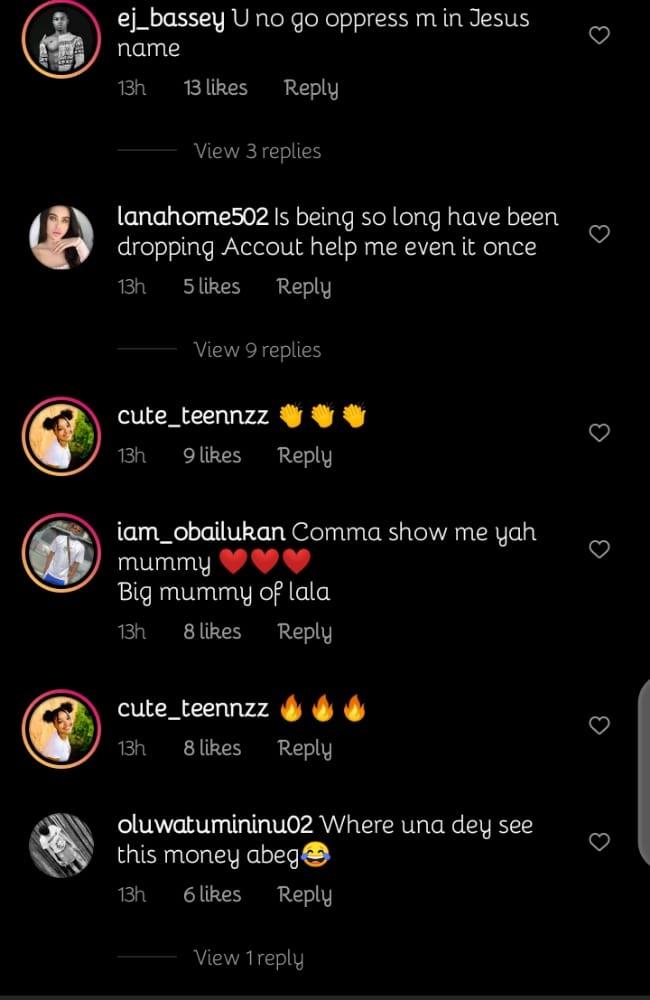Screen dimensions: 650x1000
Task: Open the oluwatumininu02 username link
Action: [x=215, y=826]
